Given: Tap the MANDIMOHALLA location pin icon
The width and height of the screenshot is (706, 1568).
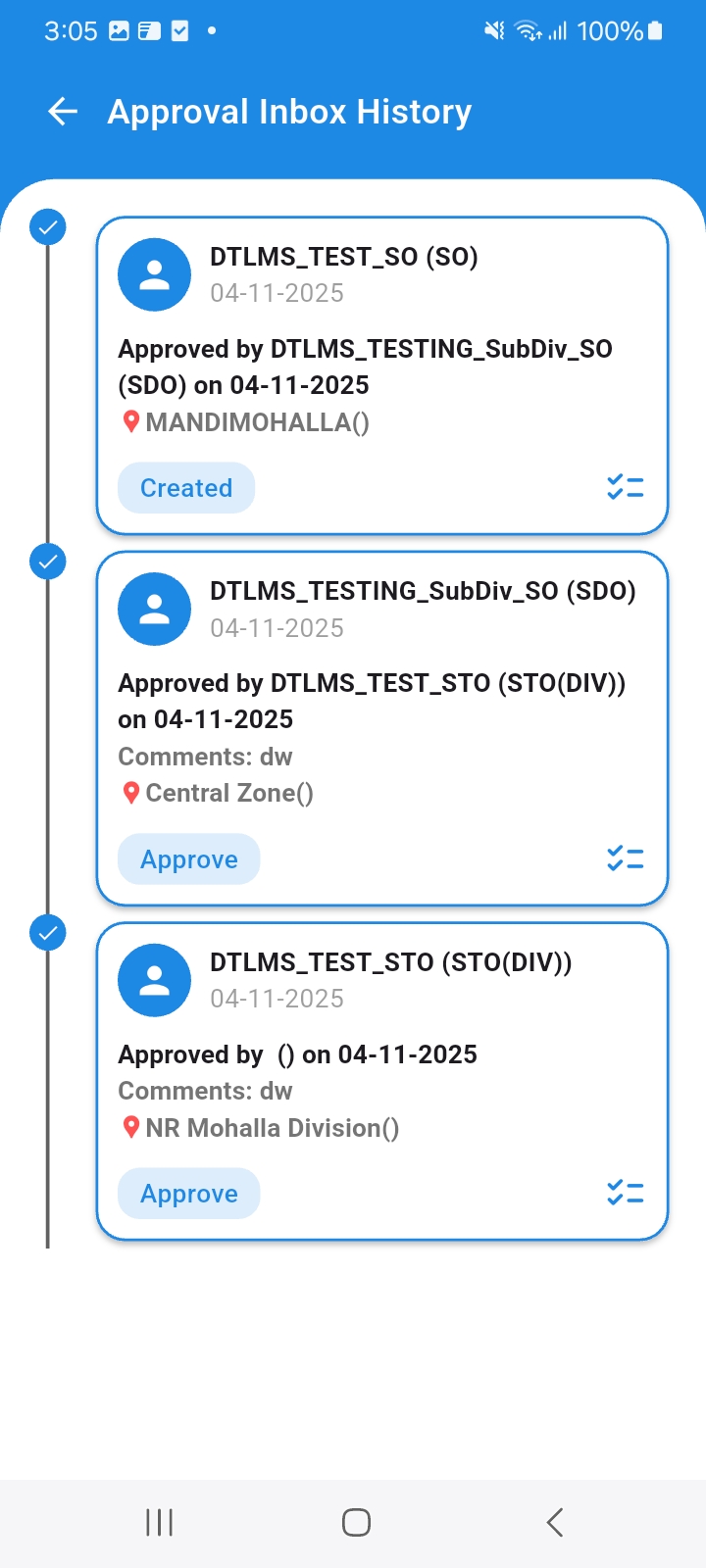Looking at the screenshot, I should [130, 422].
